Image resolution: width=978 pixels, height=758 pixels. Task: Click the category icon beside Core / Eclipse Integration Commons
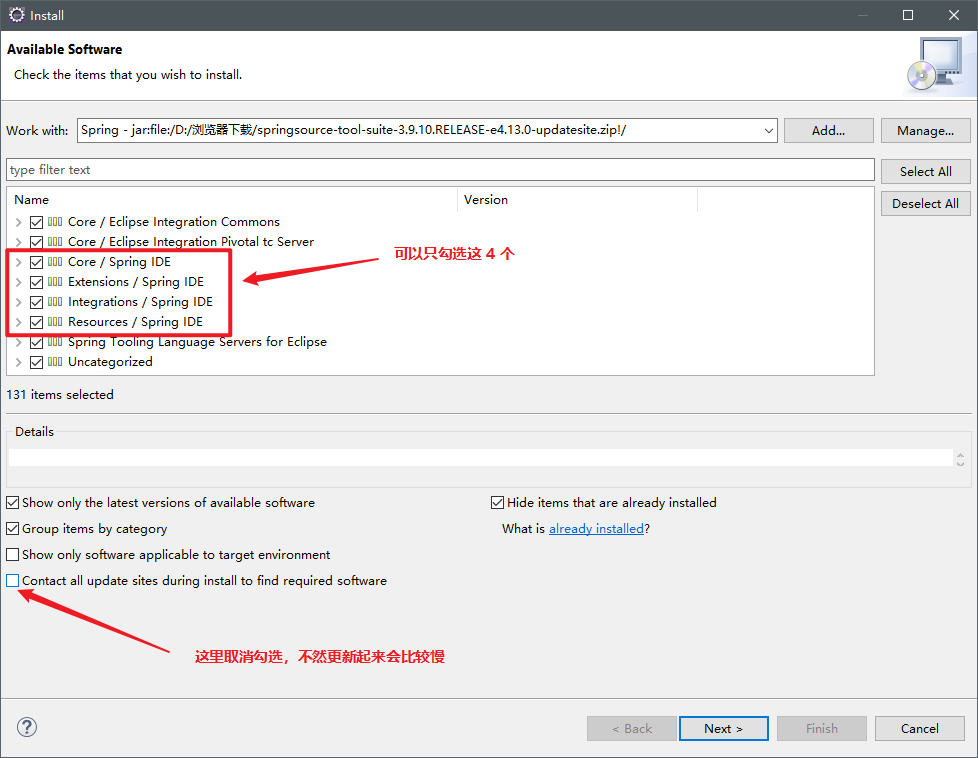tap(55, 221)
